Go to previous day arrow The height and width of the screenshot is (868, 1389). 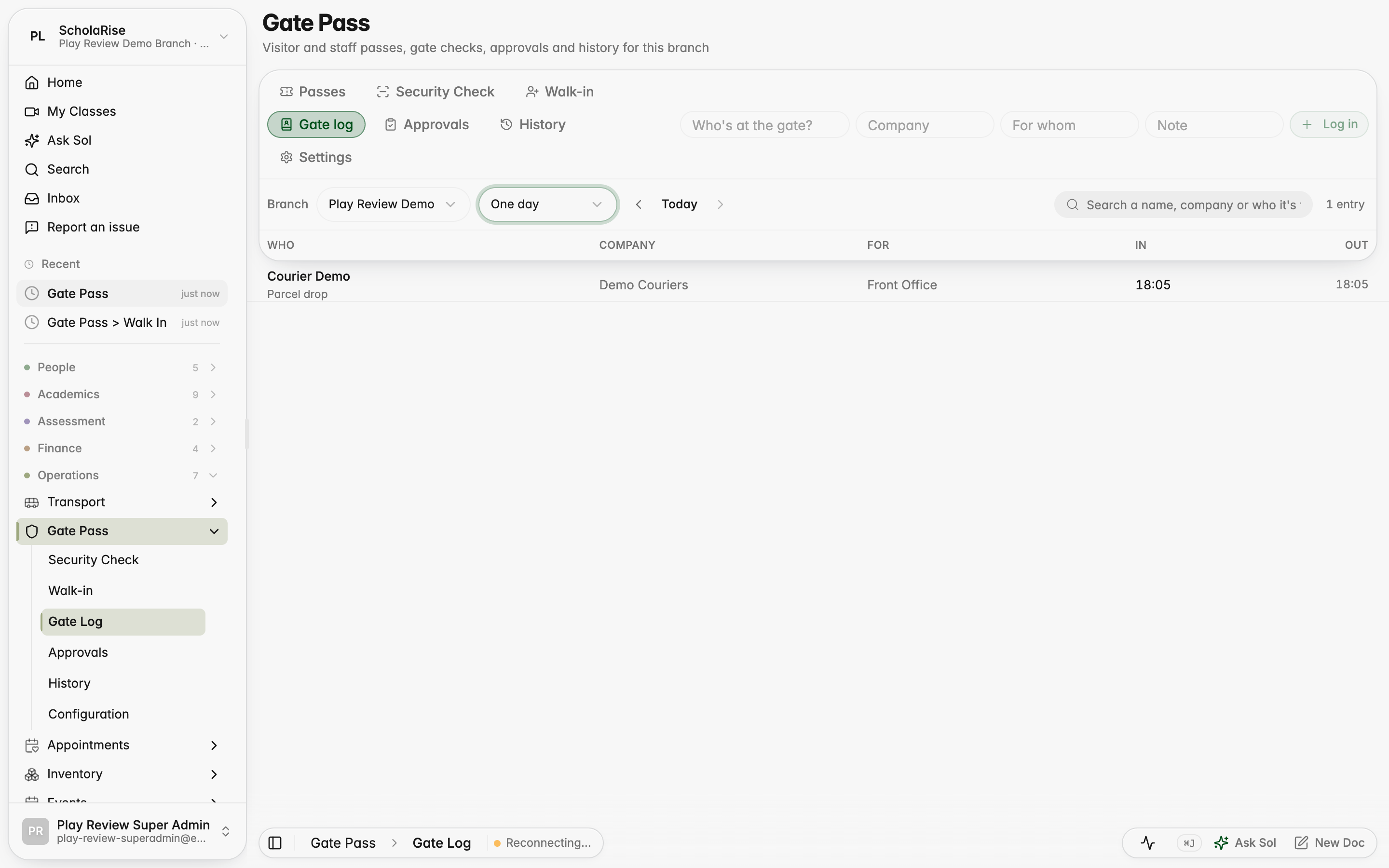(x=638, y=204)
